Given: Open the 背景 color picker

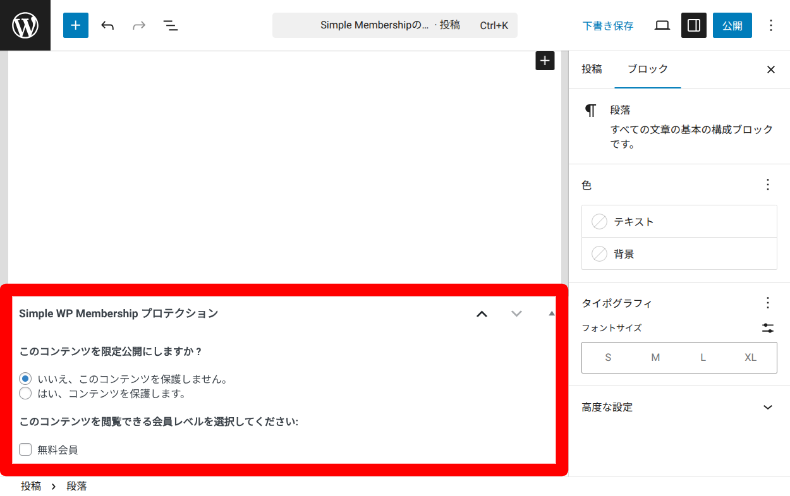Looking at the screenshot, I should 679,254.
